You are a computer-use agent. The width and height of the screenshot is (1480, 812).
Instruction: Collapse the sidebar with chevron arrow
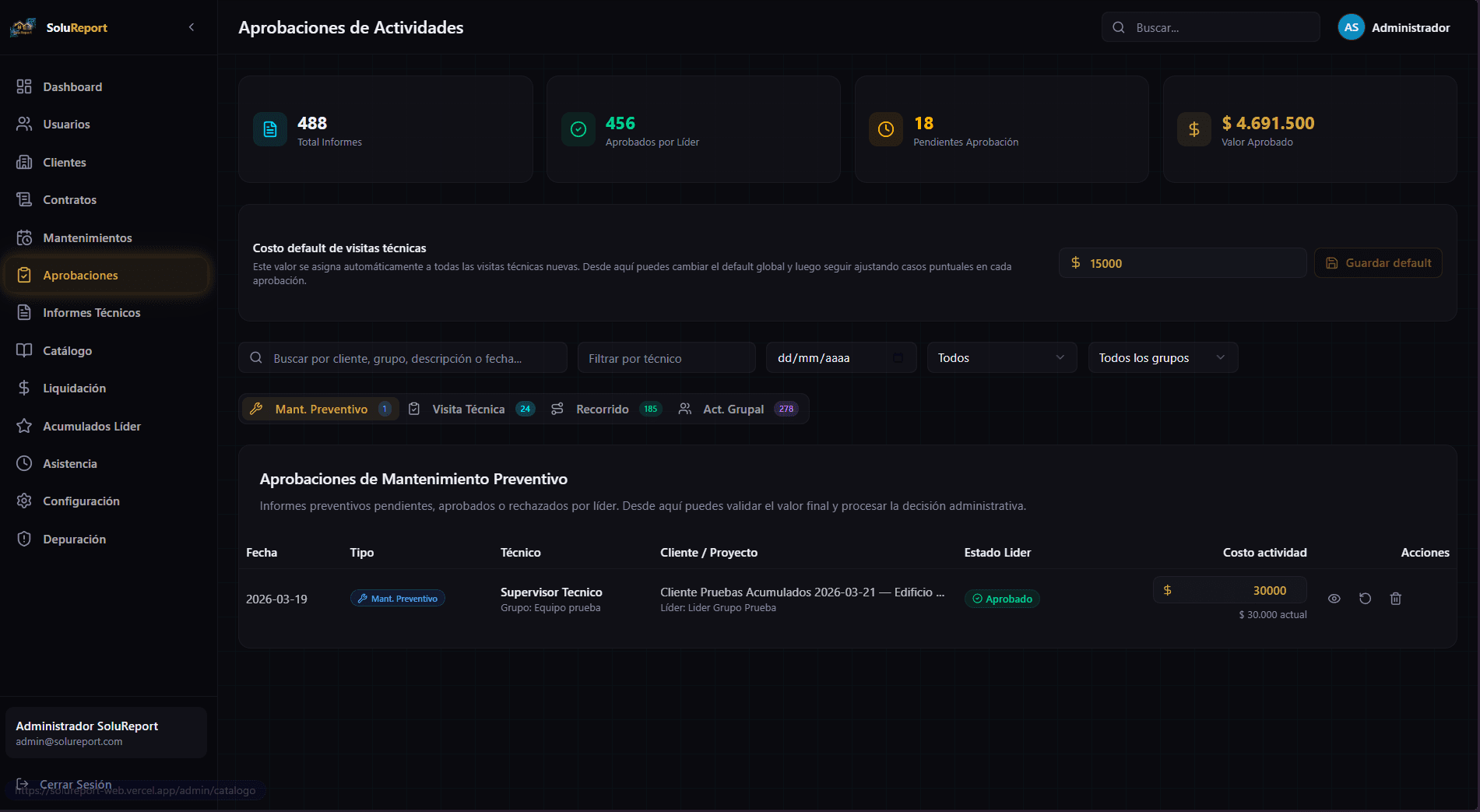[x=192, y=27]
